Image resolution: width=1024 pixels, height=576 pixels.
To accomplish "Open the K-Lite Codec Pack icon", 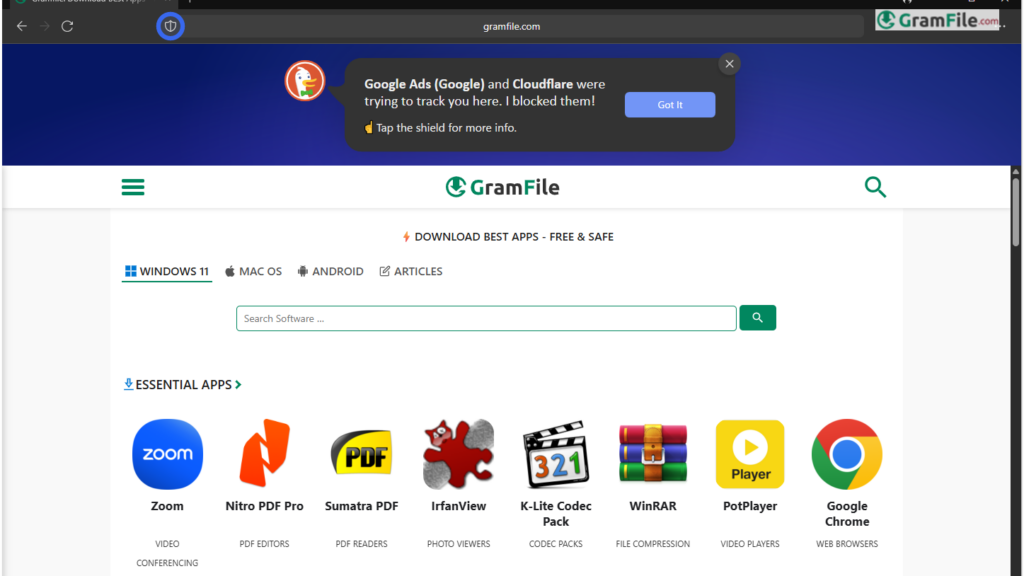I will point(556,454).
